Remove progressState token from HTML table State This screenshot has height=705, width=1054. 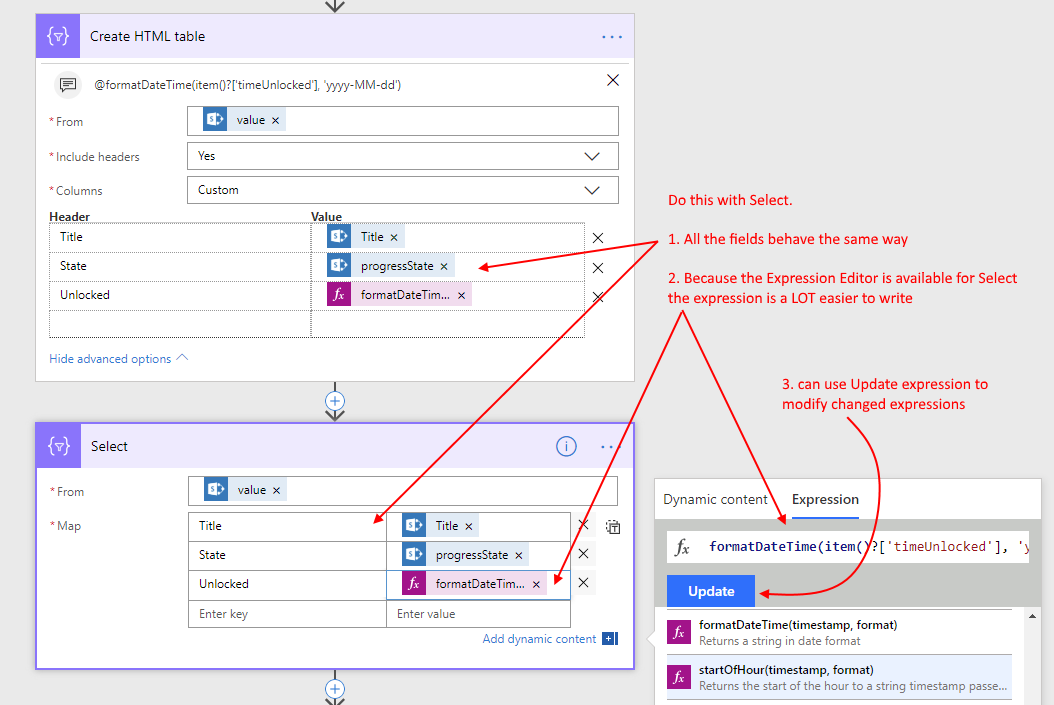tap(444, 267)
